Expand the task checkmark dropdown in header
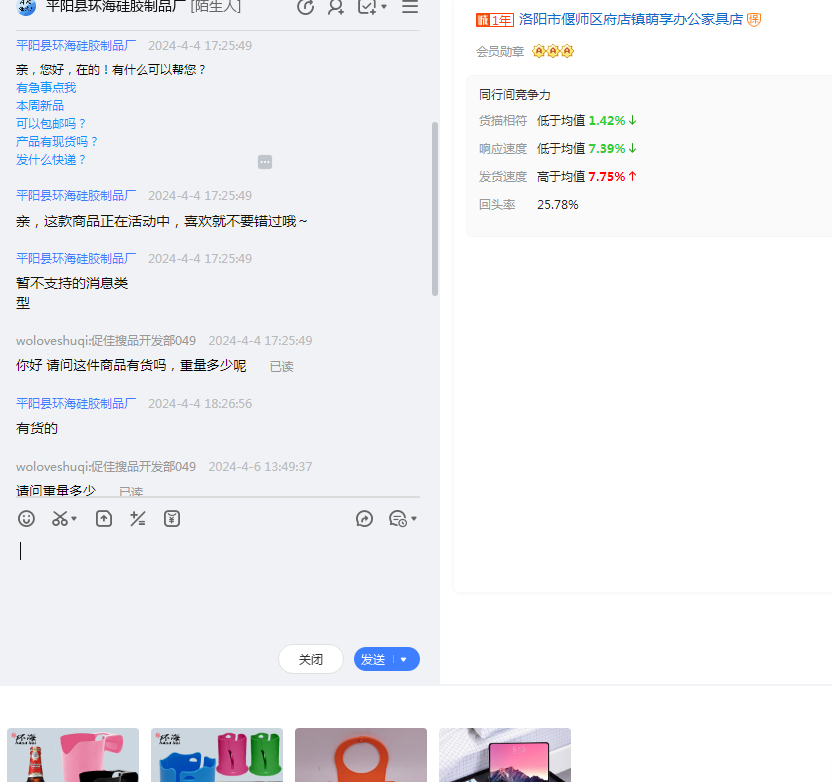This screenshot has height=782, width=832. (x=385, y=8)
